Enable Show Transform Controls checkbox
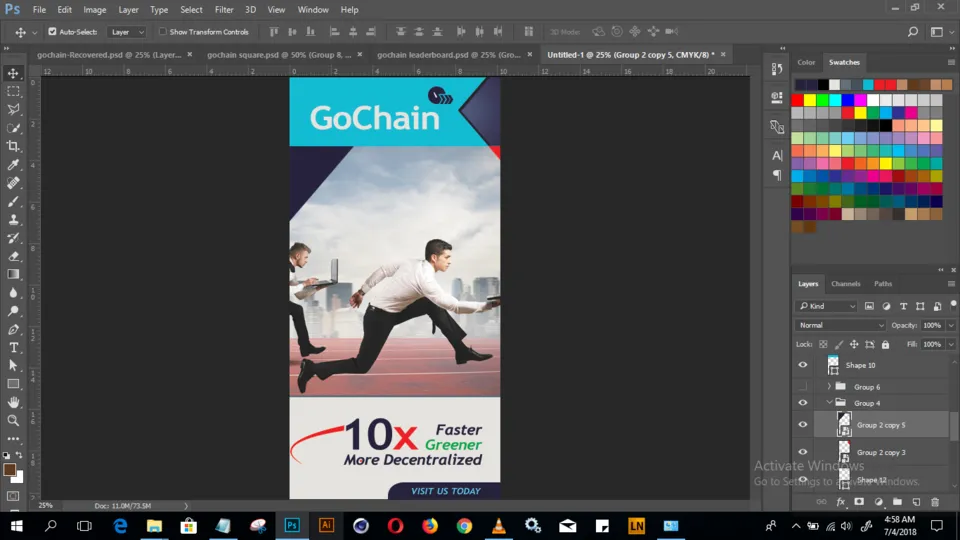Image resolution: width=960 pixels, height=540 pixels. click(162, 32)
